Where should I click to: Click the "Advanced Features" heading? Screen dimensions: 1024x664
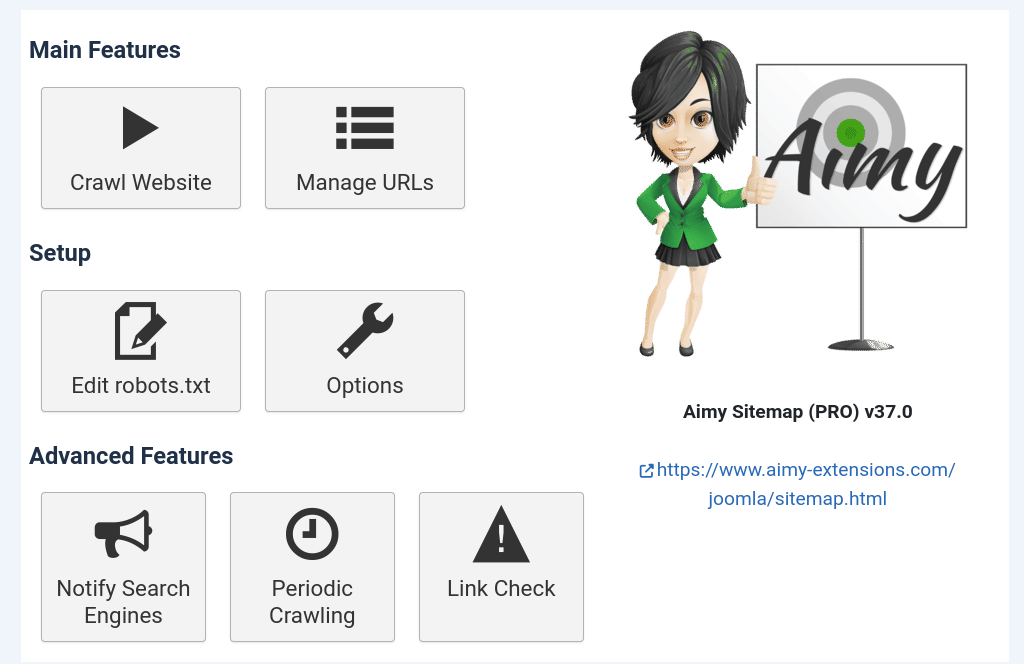coord(131,456)
